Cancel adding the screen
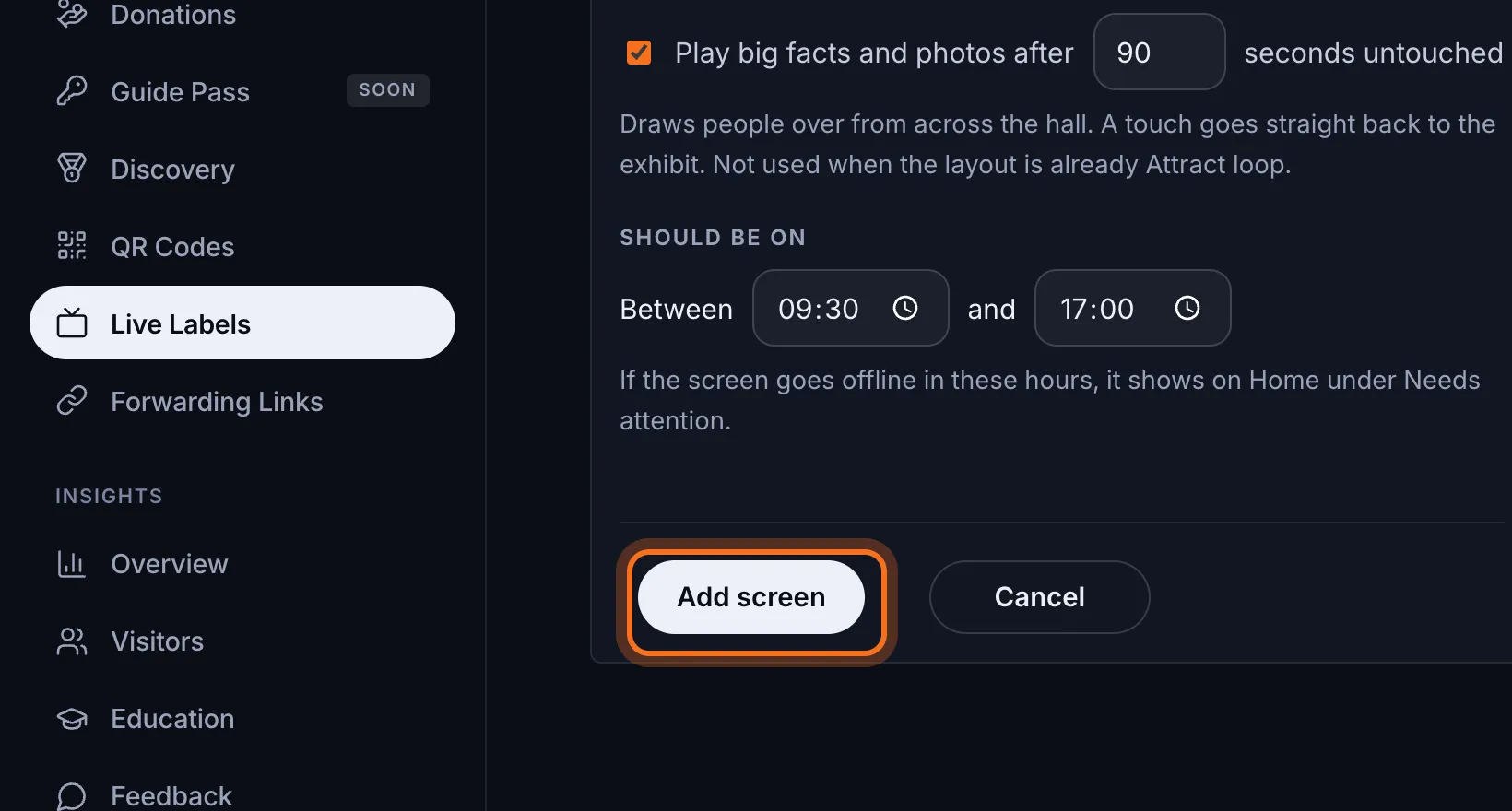This screenshot has height=811, width=1512. pos(1039,597)
